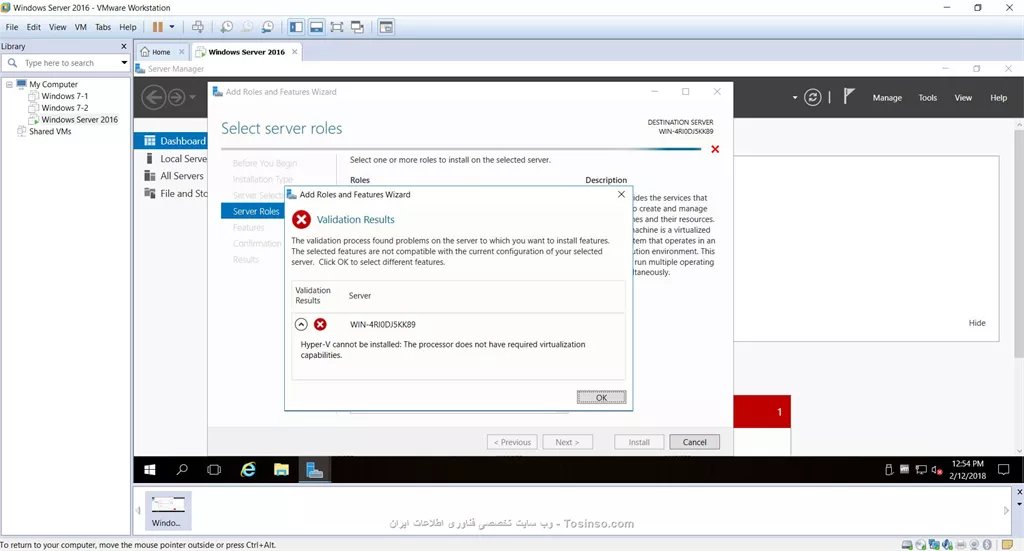The height and width of the screenshot is (551, 1024).
Task: Collapse the My Computer tree node
Action: point(9,84)
